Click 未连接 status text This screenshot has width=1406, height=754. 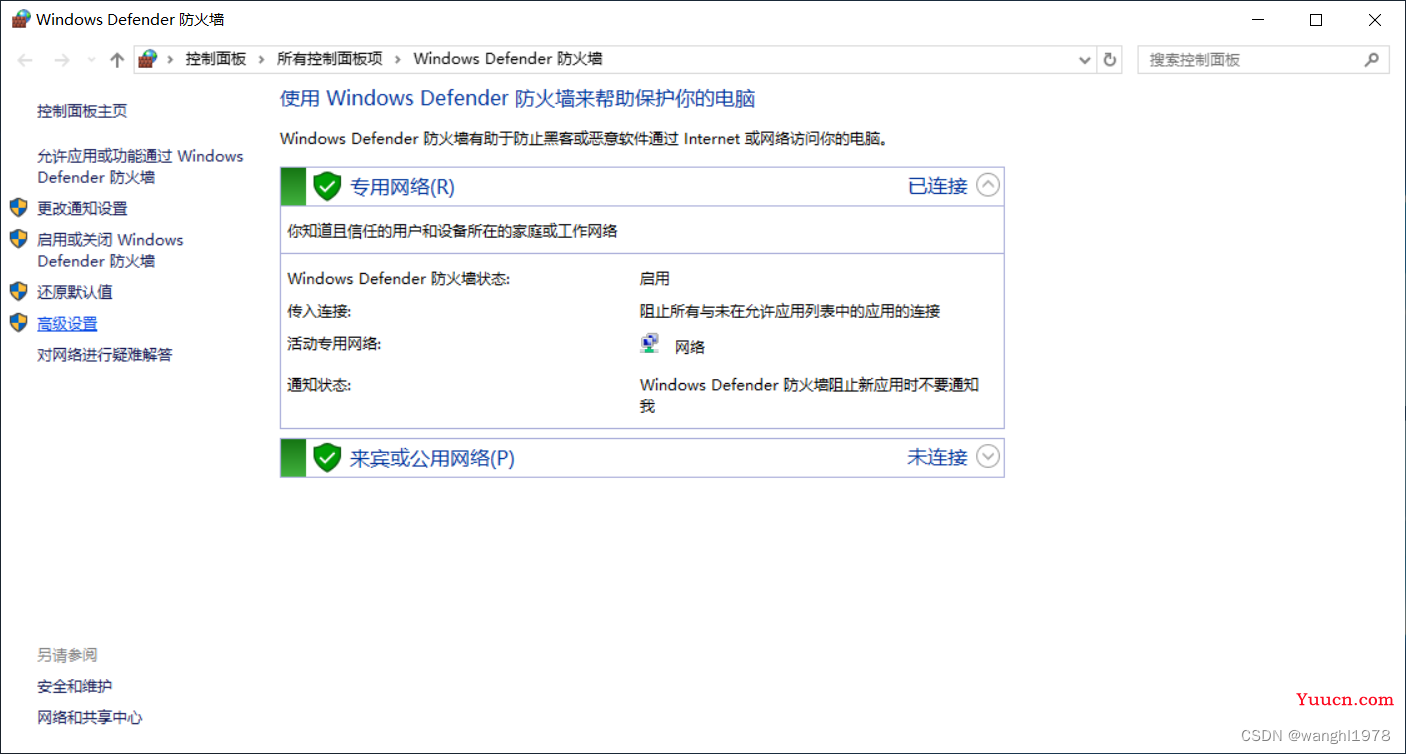937,457
